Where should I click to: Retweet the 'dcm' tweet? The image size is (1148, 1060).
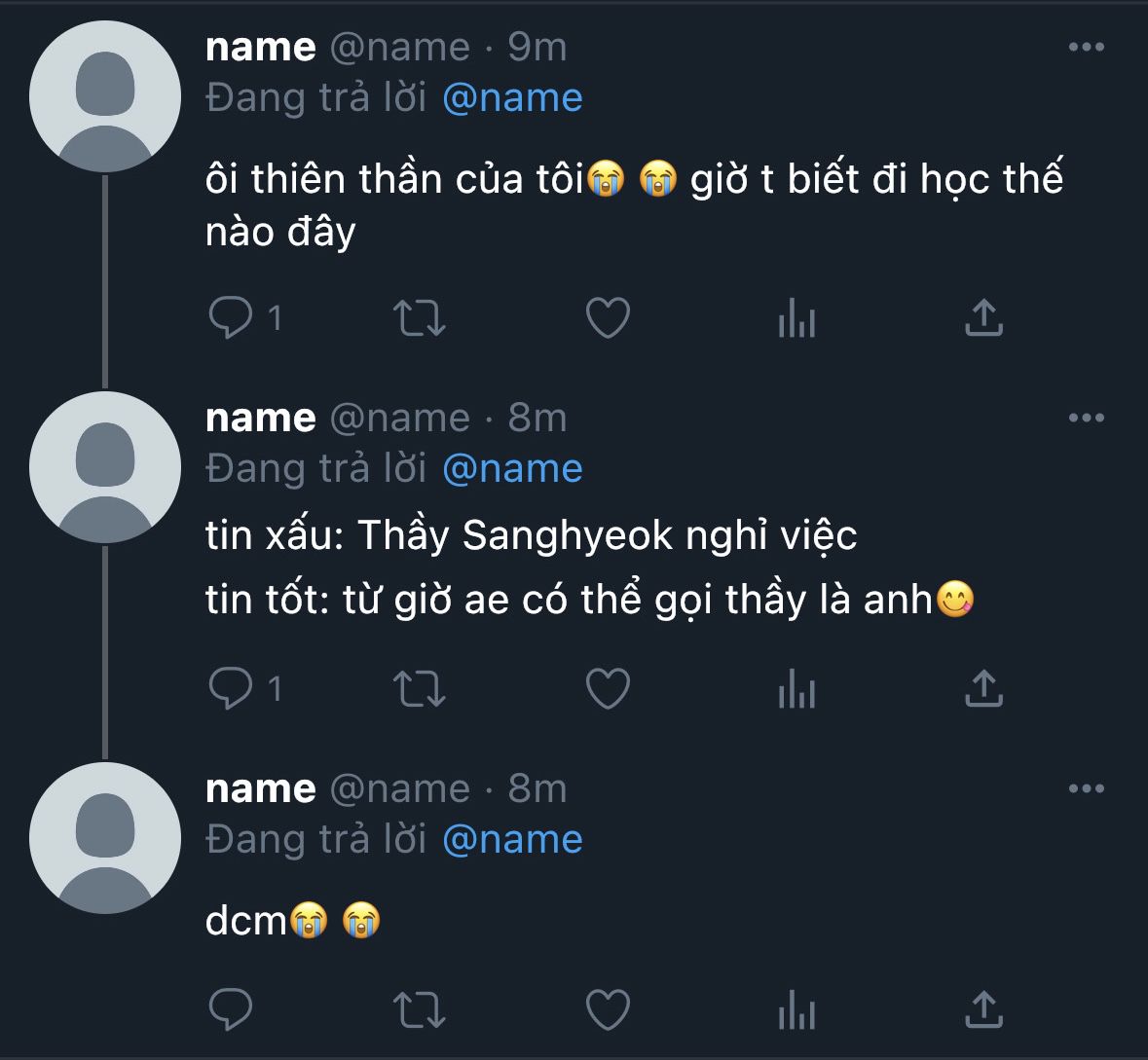(x=419, y=1009)
